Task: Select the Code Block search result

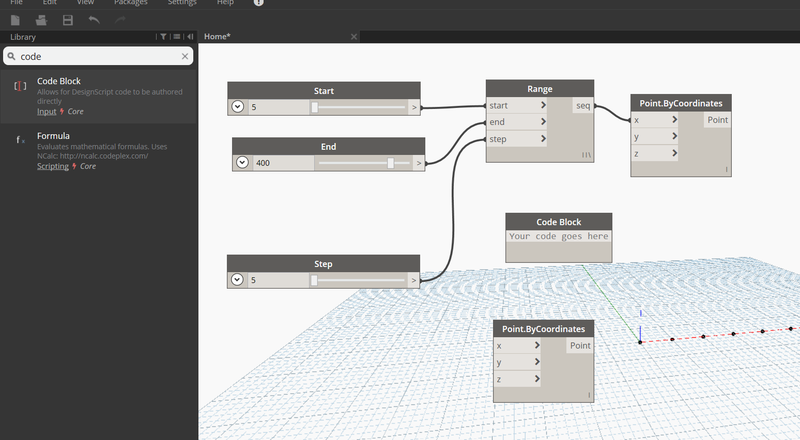Action: (98, 96)
